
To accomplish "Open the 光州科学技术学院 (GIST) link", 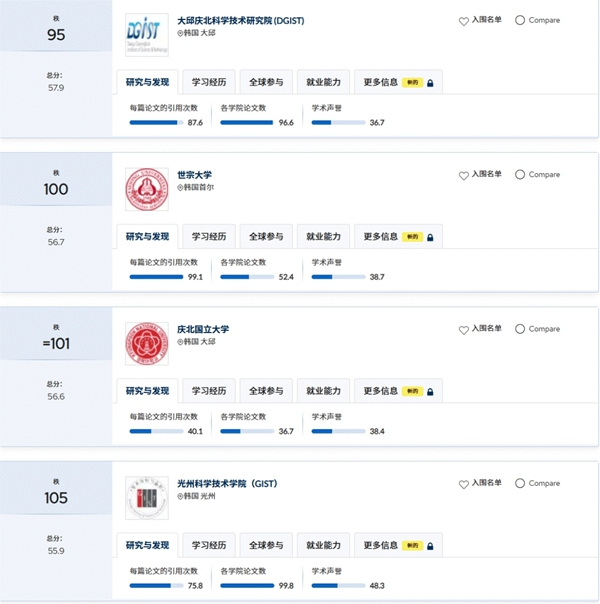I will click(x=227, y=483).
